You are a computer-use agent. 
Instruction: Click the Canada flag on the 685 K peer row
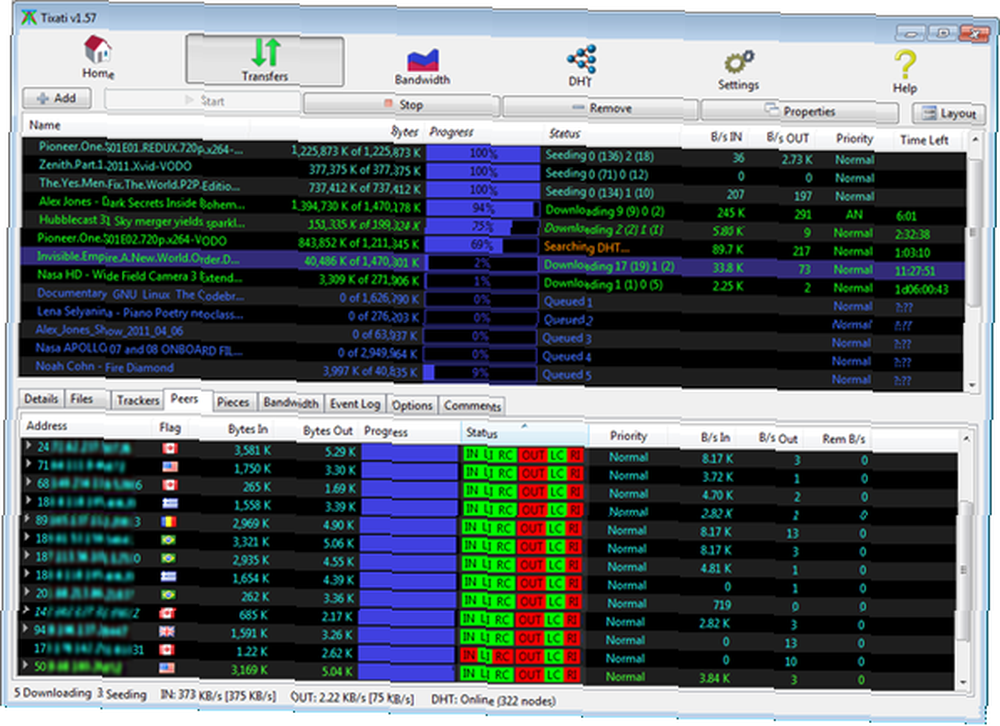(168, 613)
